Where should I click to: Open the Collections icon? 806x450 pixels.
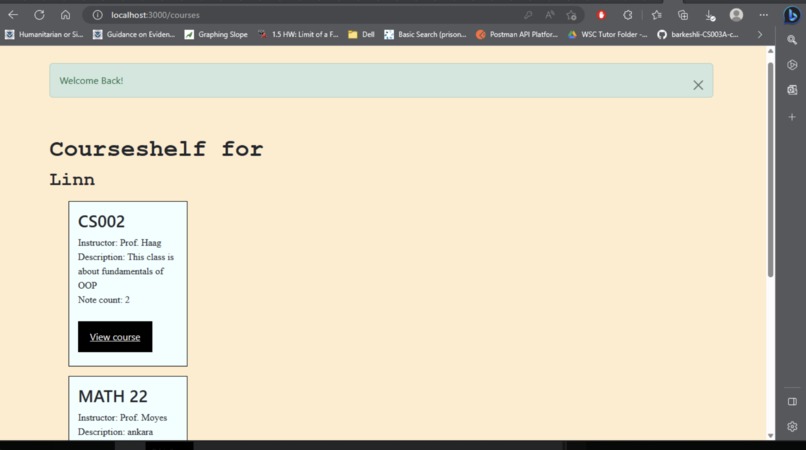[x=683, y=15]
